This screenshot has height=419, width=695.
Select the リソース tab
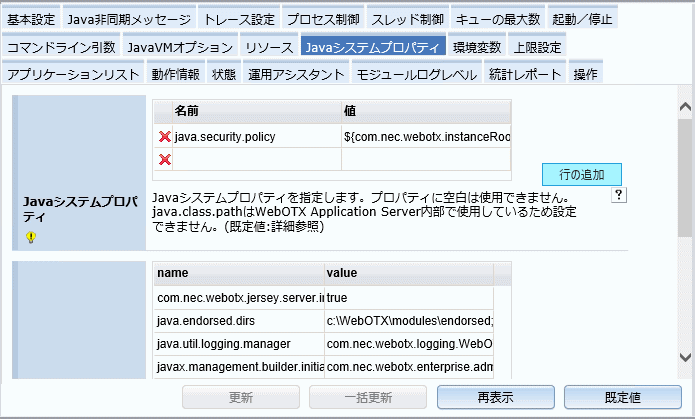tap(269, 47)
